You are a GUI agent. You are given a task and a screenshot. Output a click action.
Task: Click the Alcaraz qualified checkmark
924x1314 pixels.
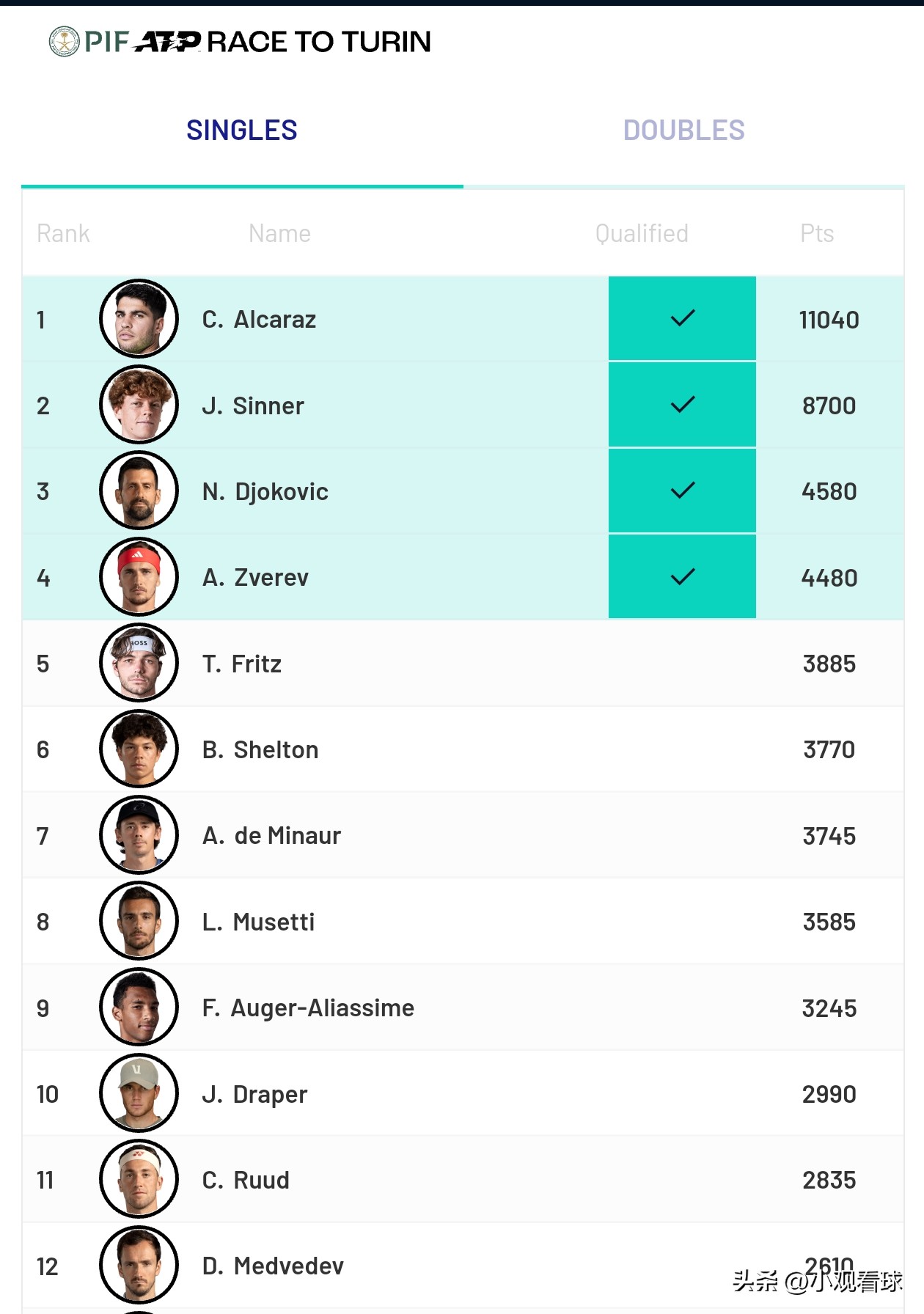coord(682,318)
